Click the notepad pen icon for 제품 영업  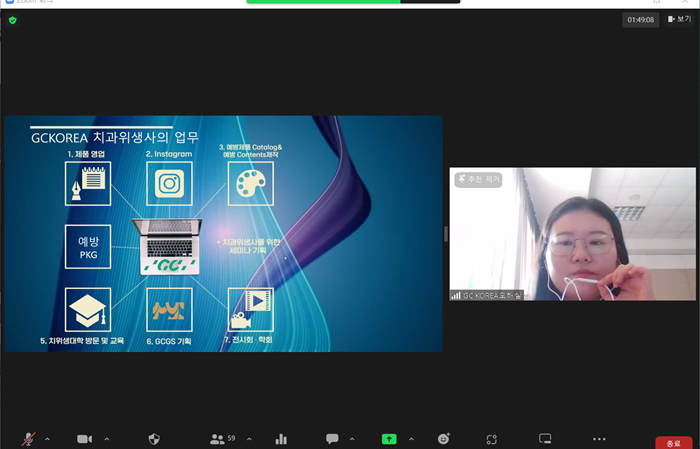tap(88, 183)
